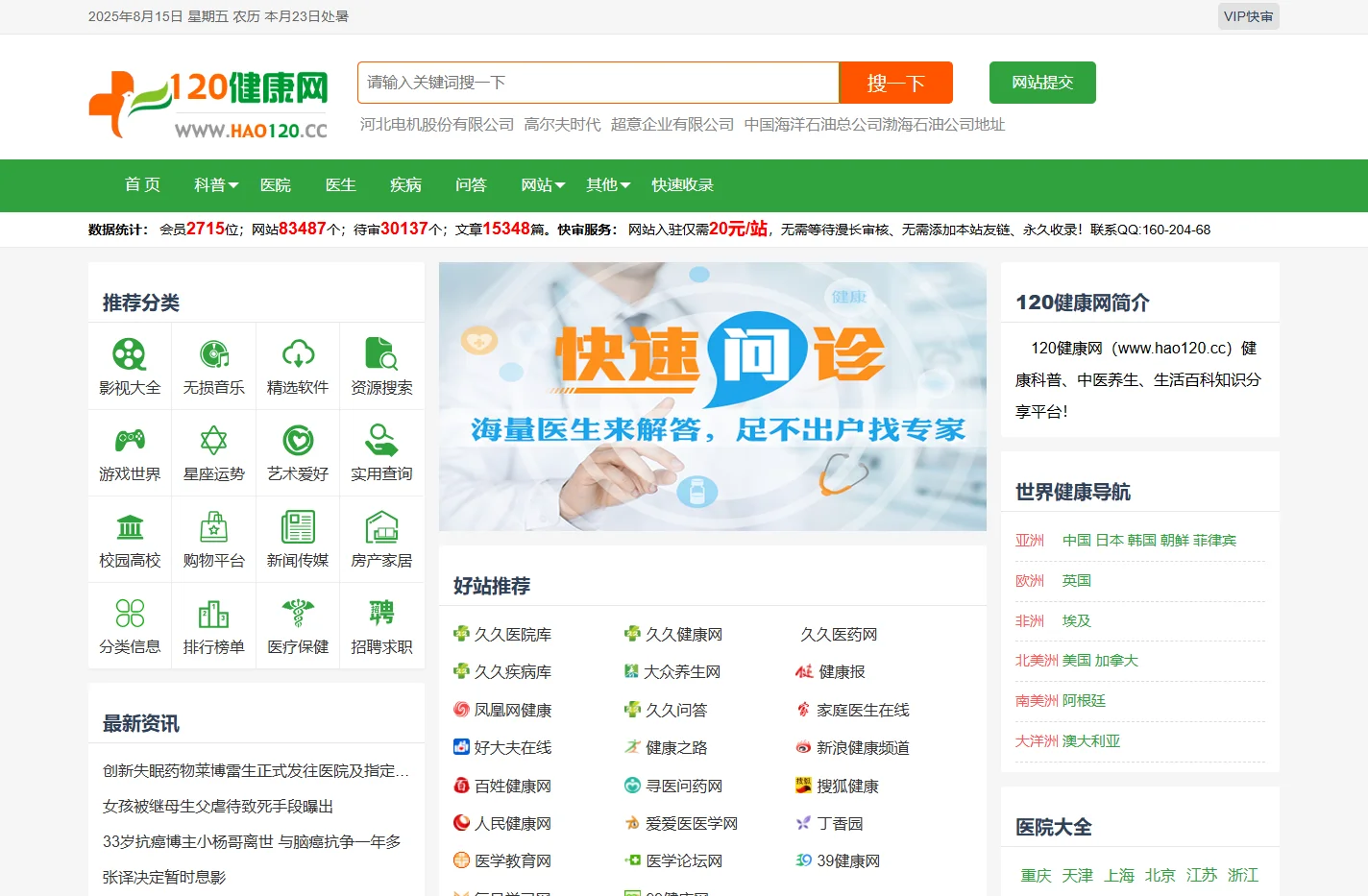The width and height of the screenshot is (1368, 896).
Task: Open the 房产家居 house icon
Action: click(381, 527)
